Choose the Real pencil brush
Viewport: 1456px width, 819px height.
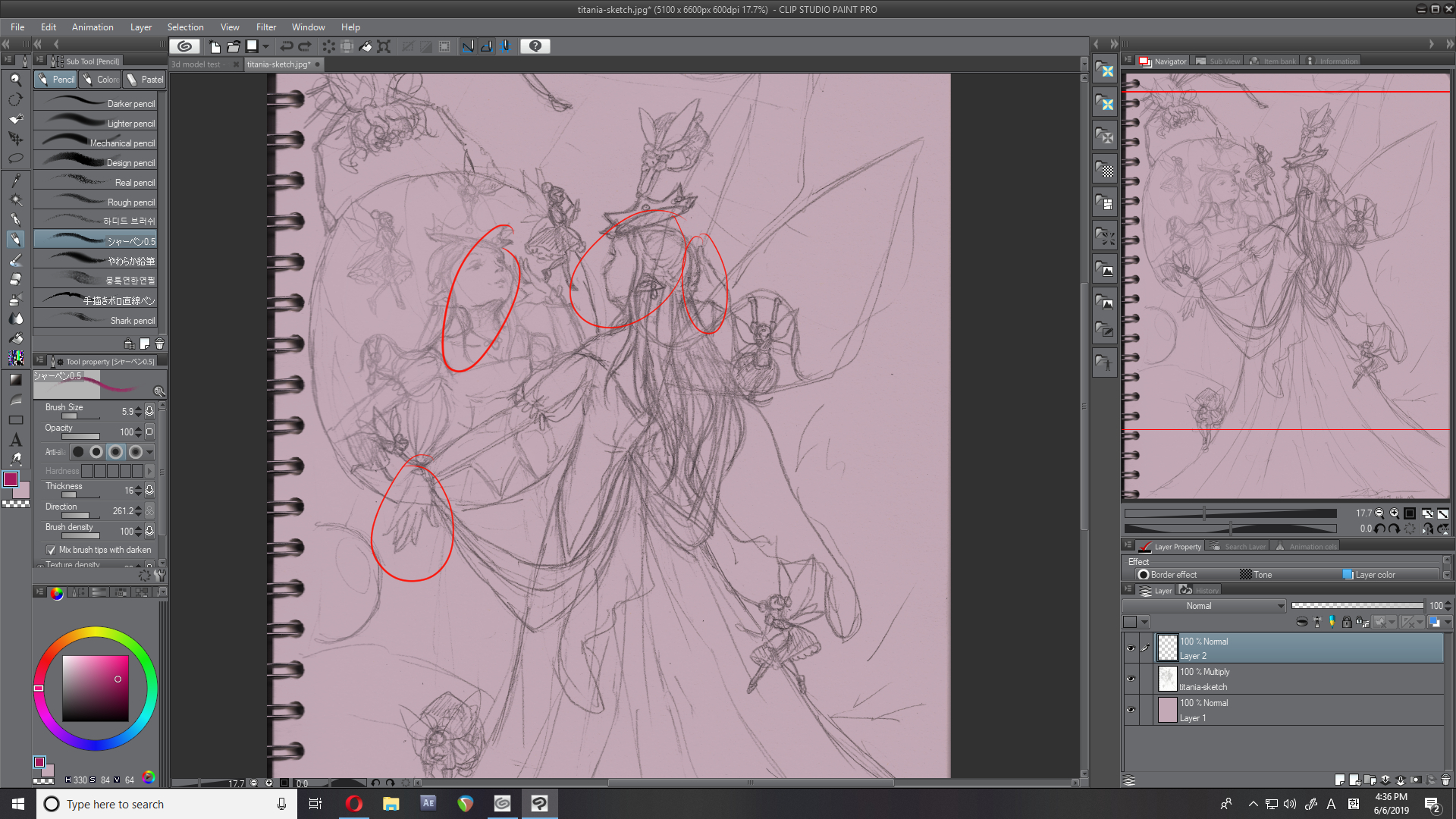tap(96, 182)
